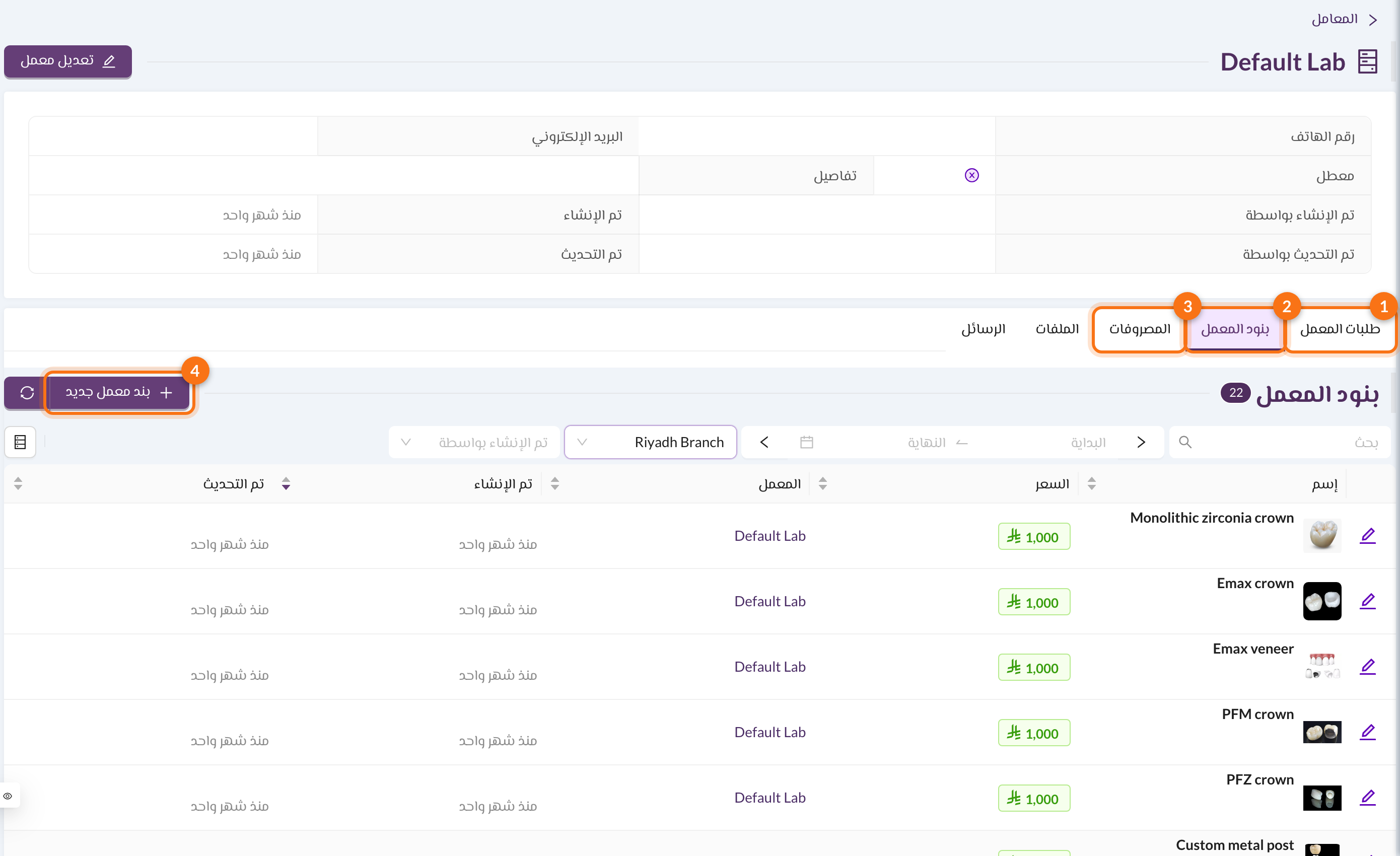Click the calendar icon in the date range
The height and width of the screenshot is (856, 1400).
pyautogui.click(x=806, y=442)
